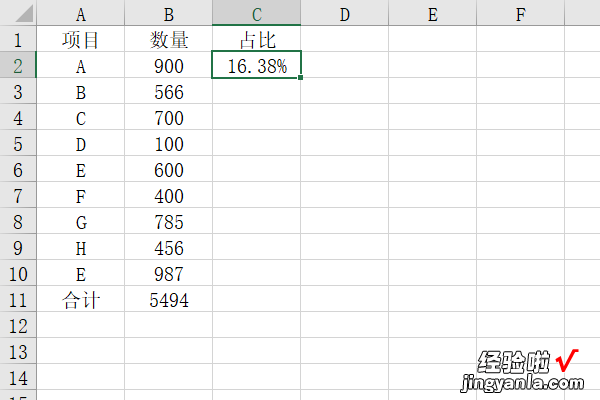
Task: Select column E header
Action: pos(433,13)
